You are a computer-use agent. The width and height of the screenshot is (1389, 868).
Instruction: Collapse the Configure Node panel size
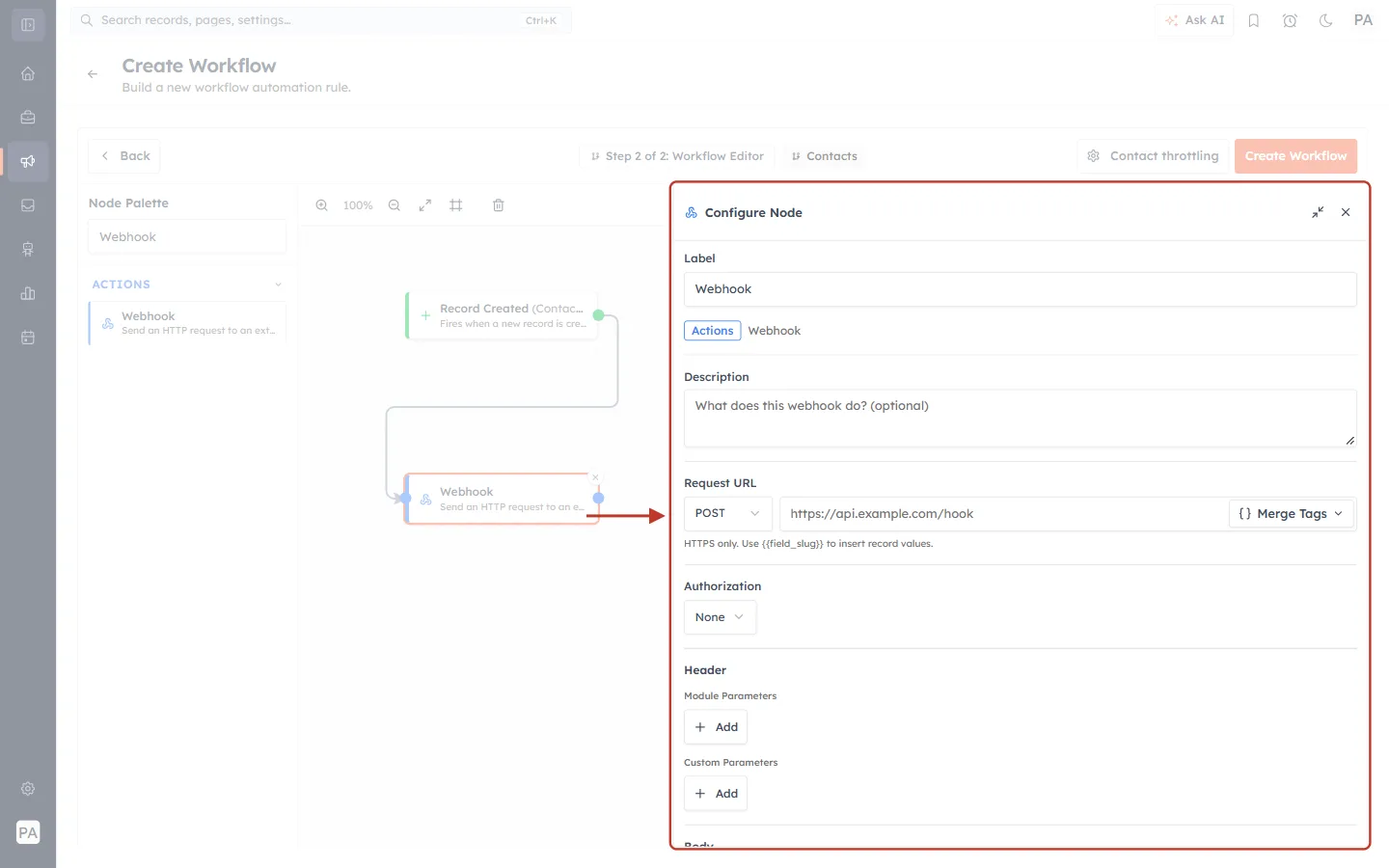(1318, 212)
